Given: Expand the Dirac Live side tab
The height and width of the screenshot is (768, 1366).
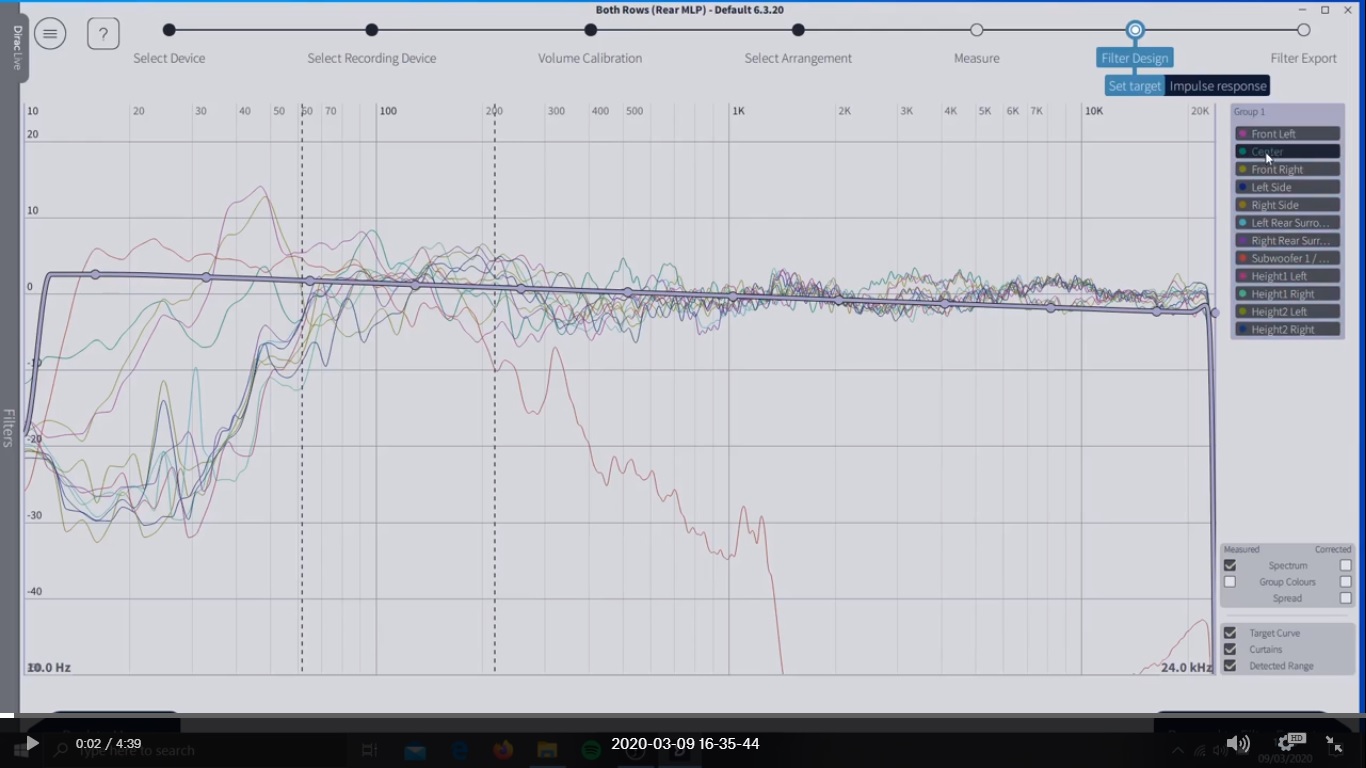Looking at the screenshot, I should (17, 47).
